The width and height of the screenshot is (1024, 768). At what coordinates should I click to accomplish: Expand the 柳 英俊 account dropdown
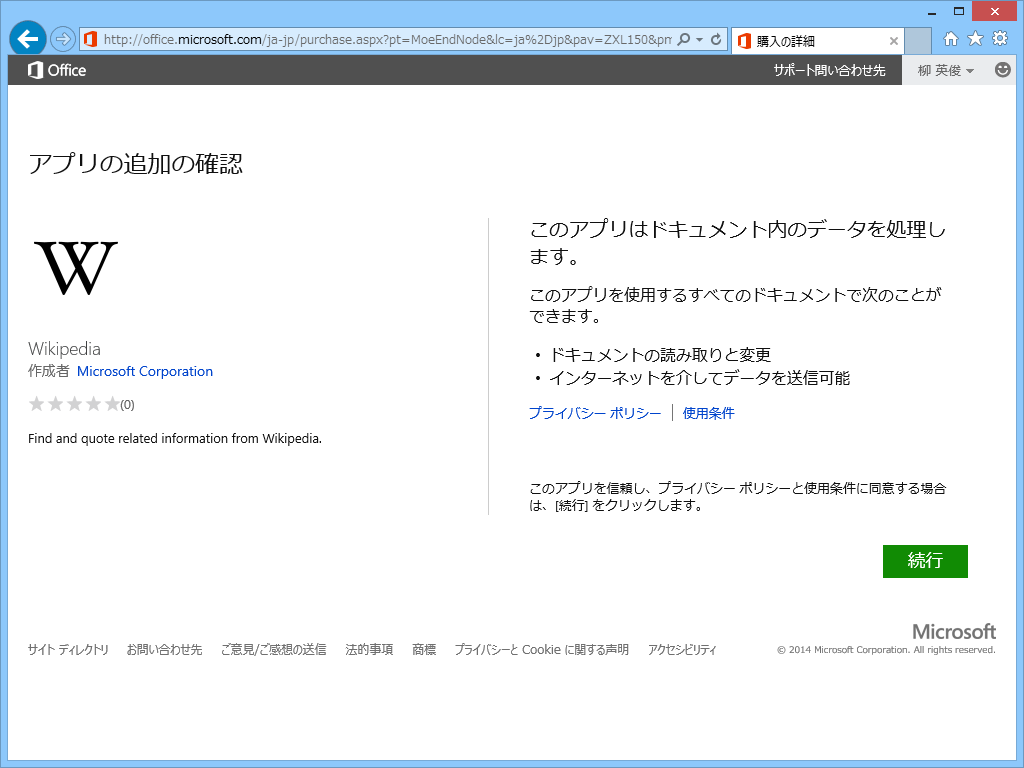[x=946, y=70]
